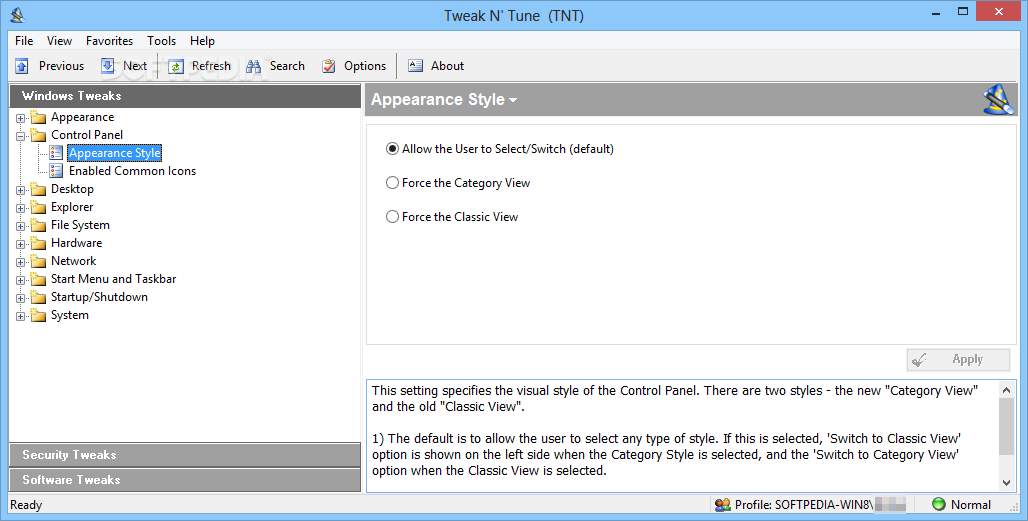Click the Windows Tweaks section header
Viewport: 1028px width, 521px height.
point(185,96)
